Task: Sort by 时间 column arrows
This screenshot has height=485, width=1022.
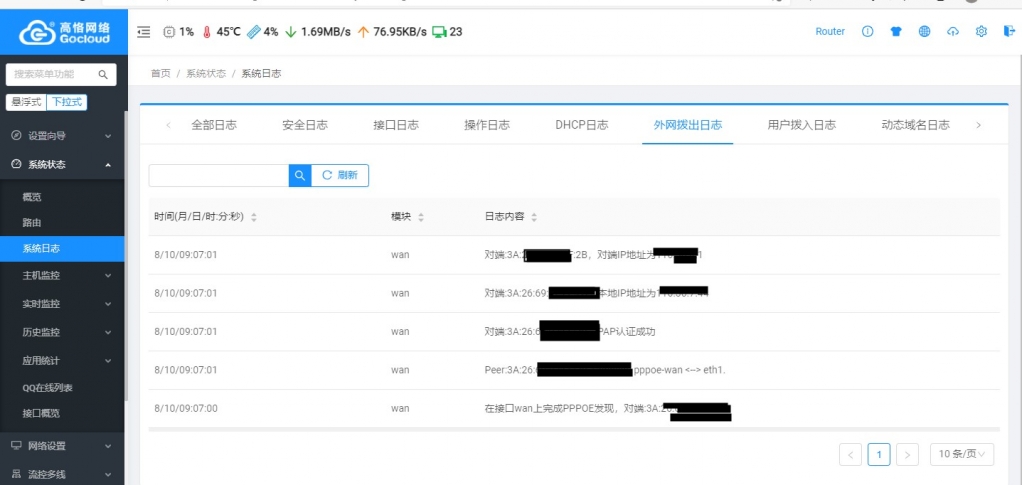Action: [x=254, y=217]
